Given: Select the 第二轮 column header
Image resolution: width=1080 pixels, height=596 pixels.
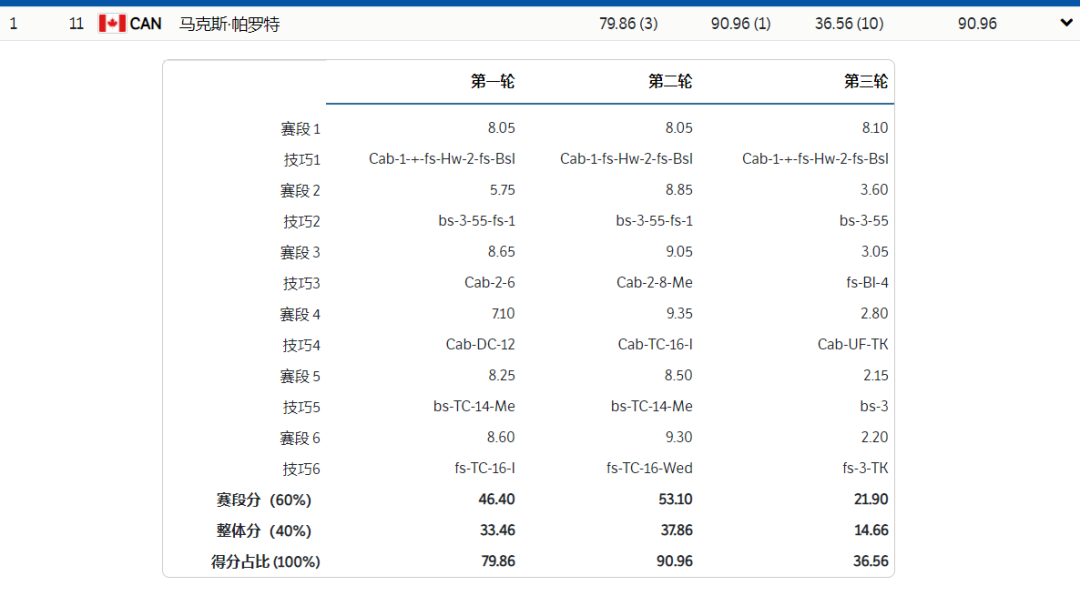Looking at the screenshot, I should coord(670,82).
